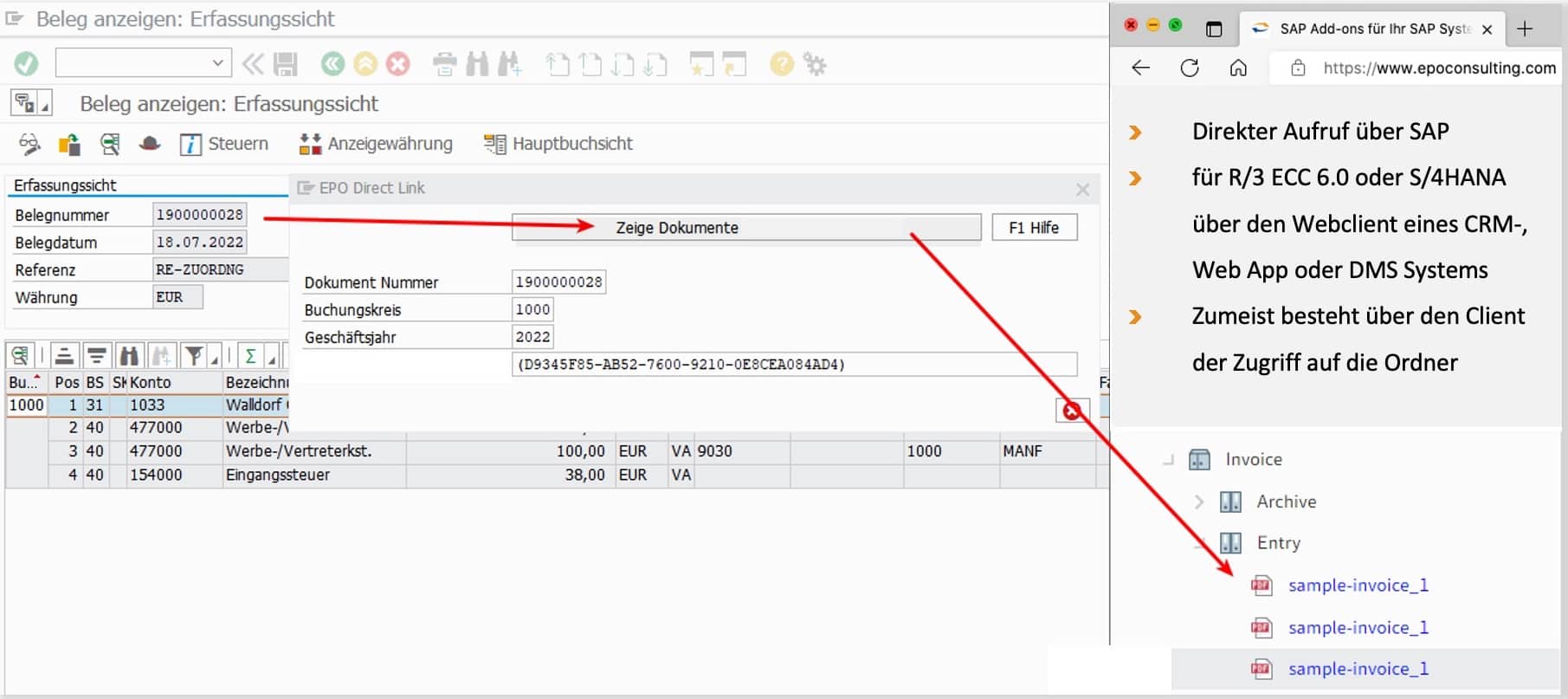
Task: Expand the Archive folder chevron
Action: click(x=1198, y=501)
